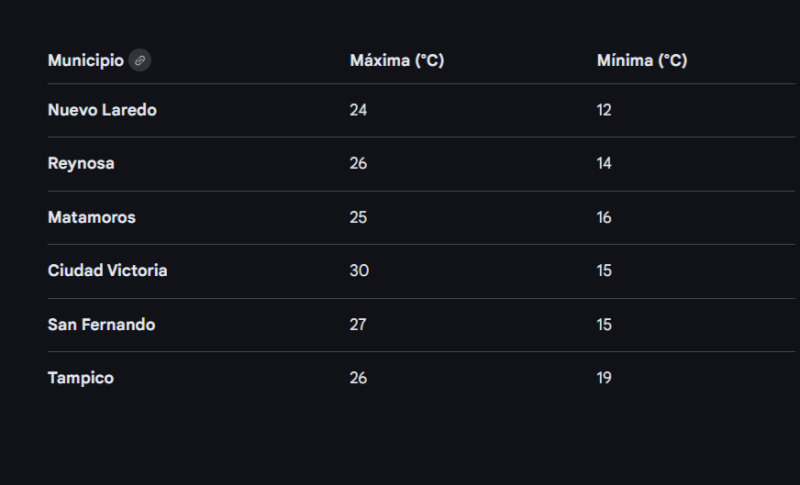Click the Municipio column header
Screen dimensions: 800x485
tap(86, 61)
